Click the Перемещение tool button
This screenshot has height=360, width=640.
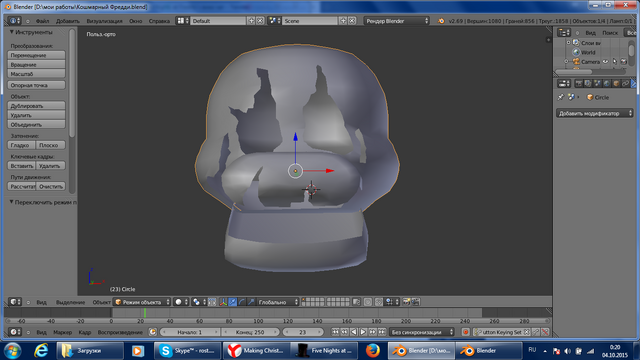(36, 55)
